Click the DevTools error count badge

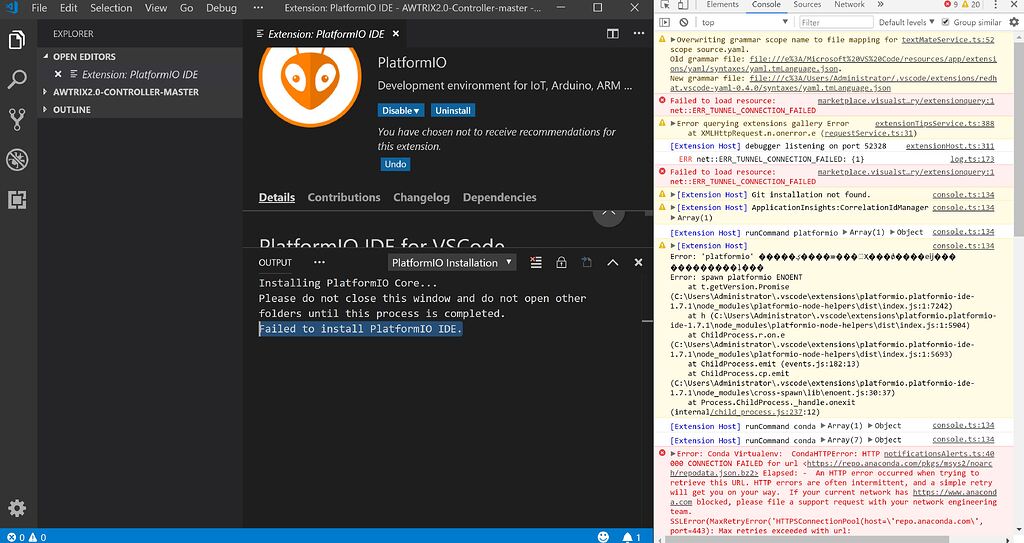pyautogui.click(x=951, y=5)
